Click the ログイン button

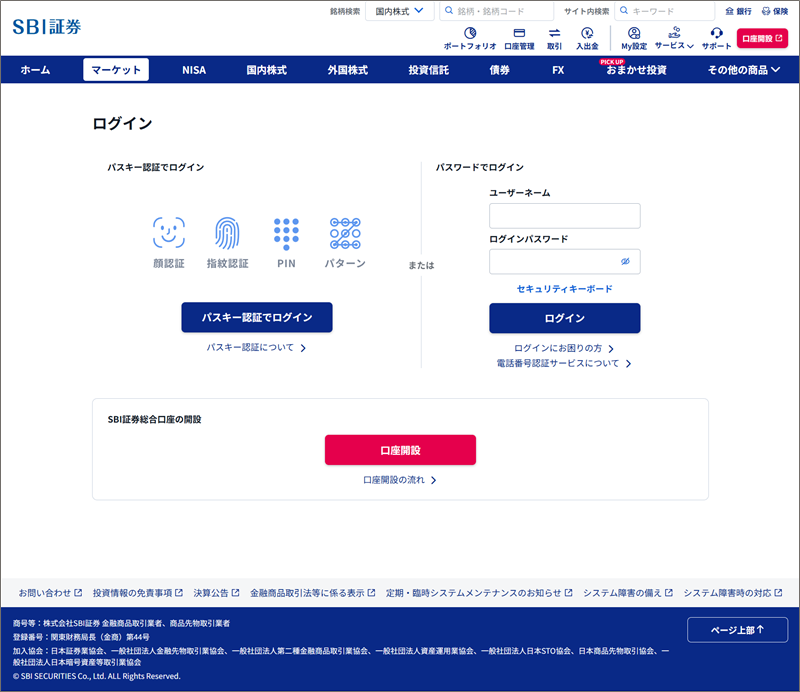pos(565,318)
